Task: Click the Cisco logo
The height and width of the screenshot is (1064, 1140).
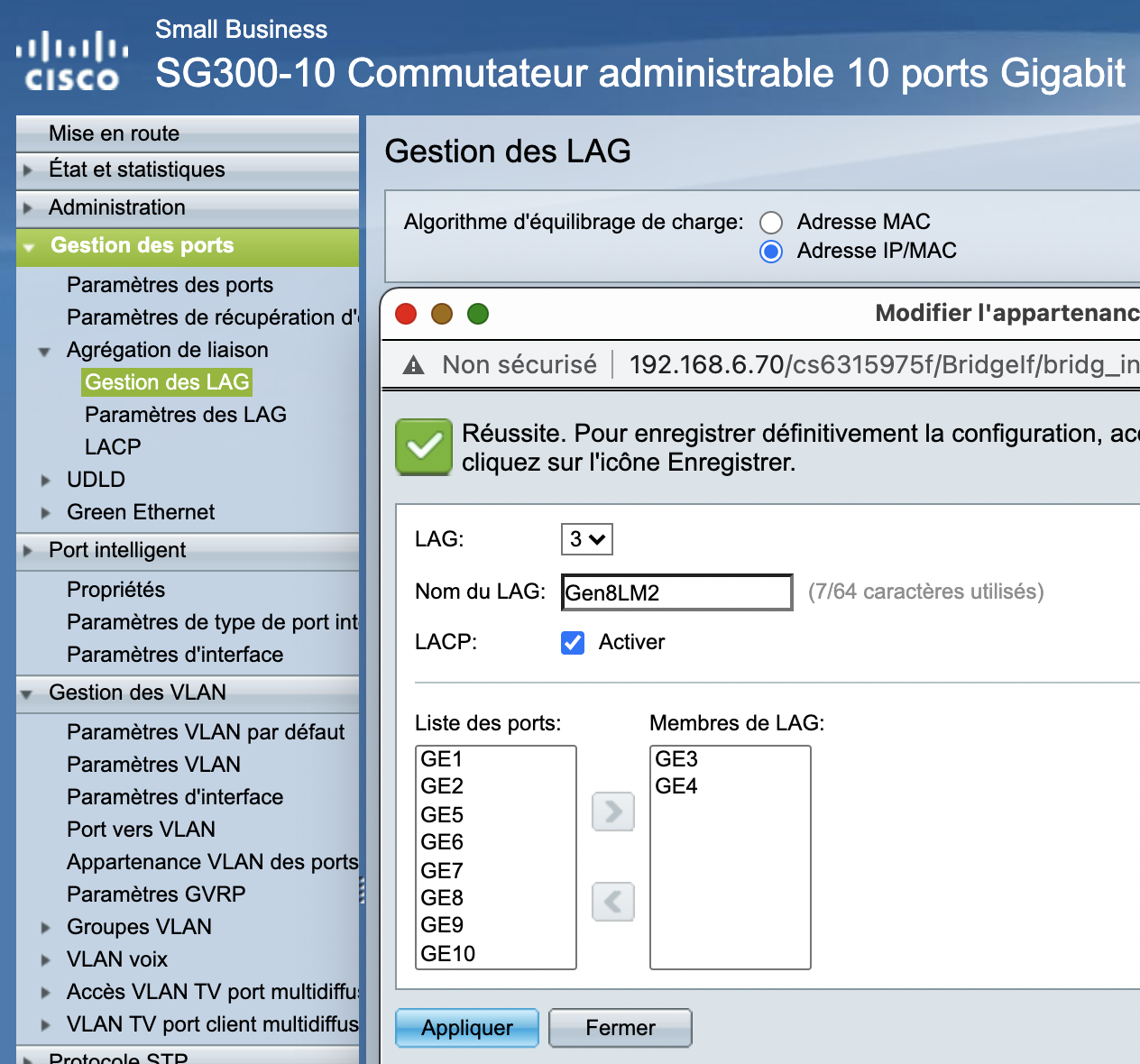Action: (x=72, y=61)
